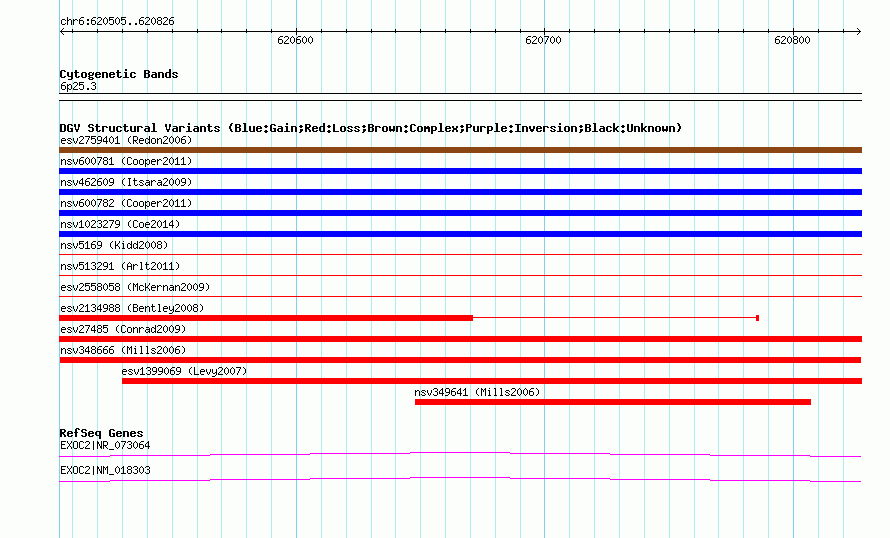Select the blue nsv600782 gain bar
Viewport: 890px width, 538px height.
point(460,213)
